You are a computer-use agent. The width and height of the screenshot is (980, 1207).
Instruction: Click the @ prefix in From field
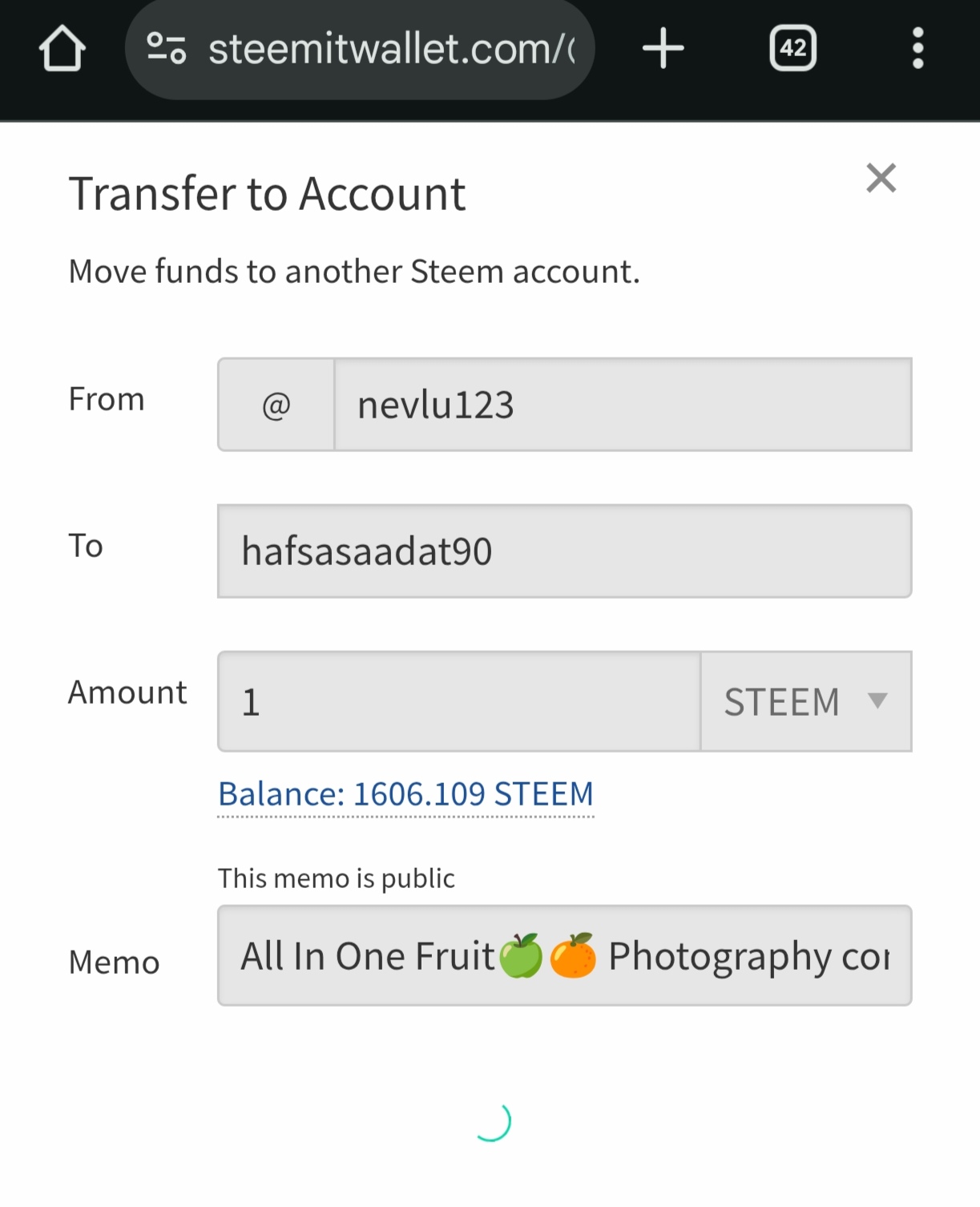pos(276,405)
